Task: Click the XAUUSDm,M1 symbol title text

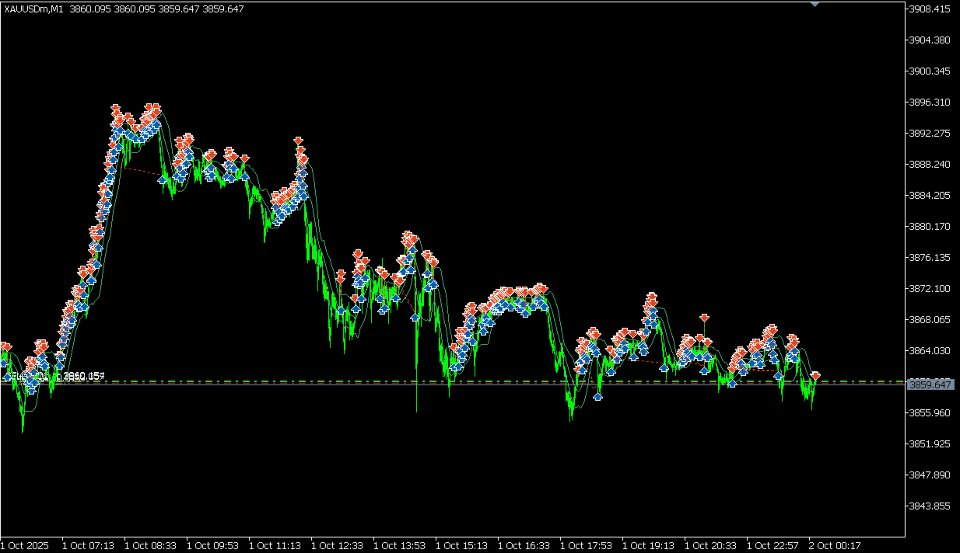Action: [33, 9]
